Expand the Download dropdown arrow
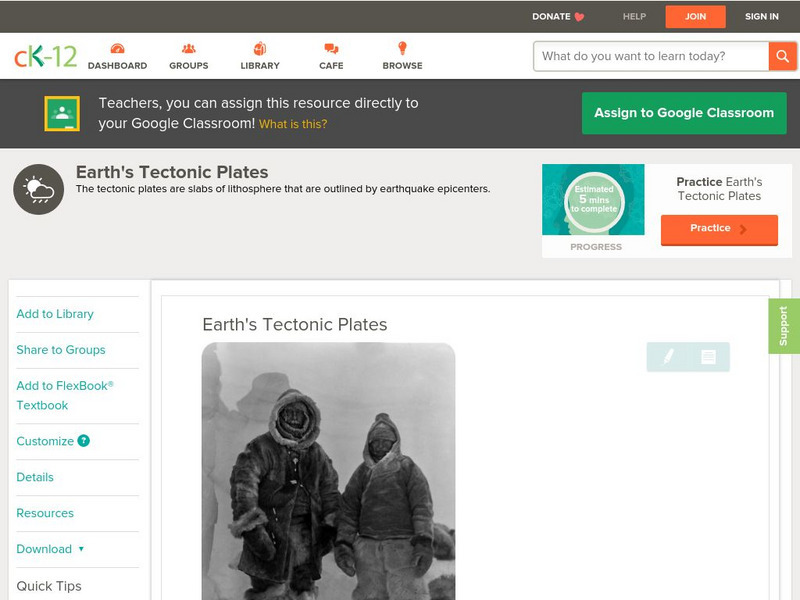Viewport: 800px width, 600px height. click(81, 549)
